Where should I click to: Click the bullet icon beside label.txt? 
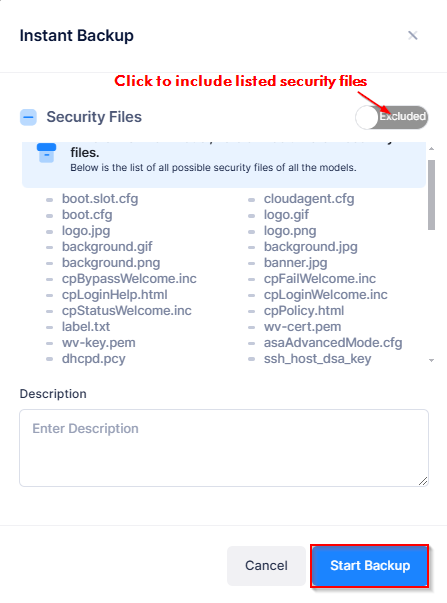50,328
